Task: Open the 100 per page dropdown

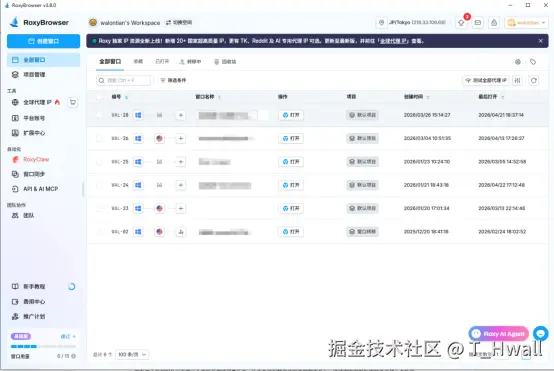Action: click(132, 354)
